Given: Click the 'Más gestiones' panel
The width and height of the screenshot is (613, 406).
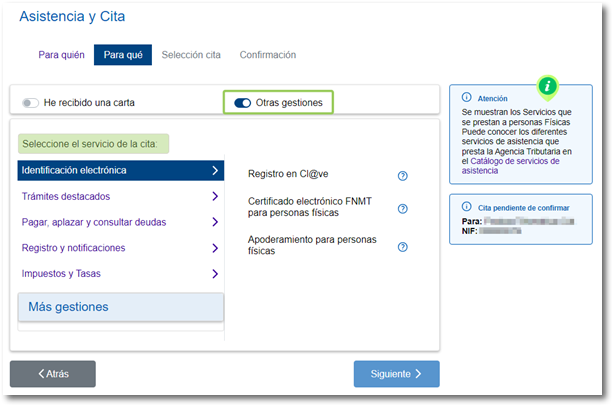Looking at the screenshot, I should 121,307.
